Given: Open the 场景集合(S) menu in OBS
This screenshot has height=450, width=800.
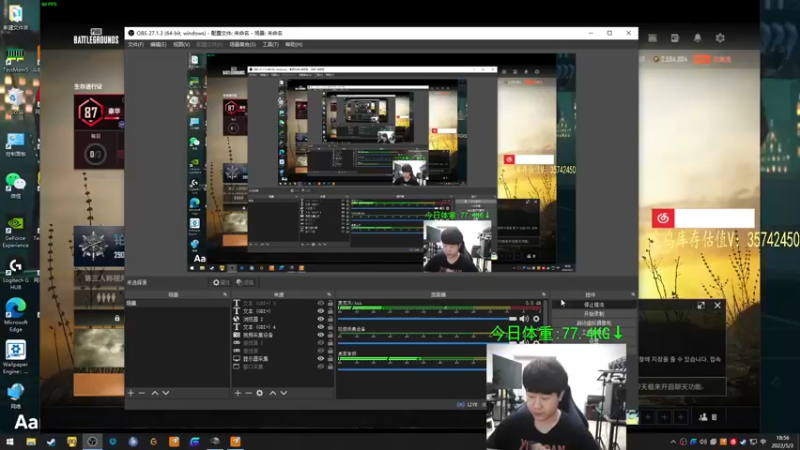Looking at the screenshot, I should [x=242, y=45].
